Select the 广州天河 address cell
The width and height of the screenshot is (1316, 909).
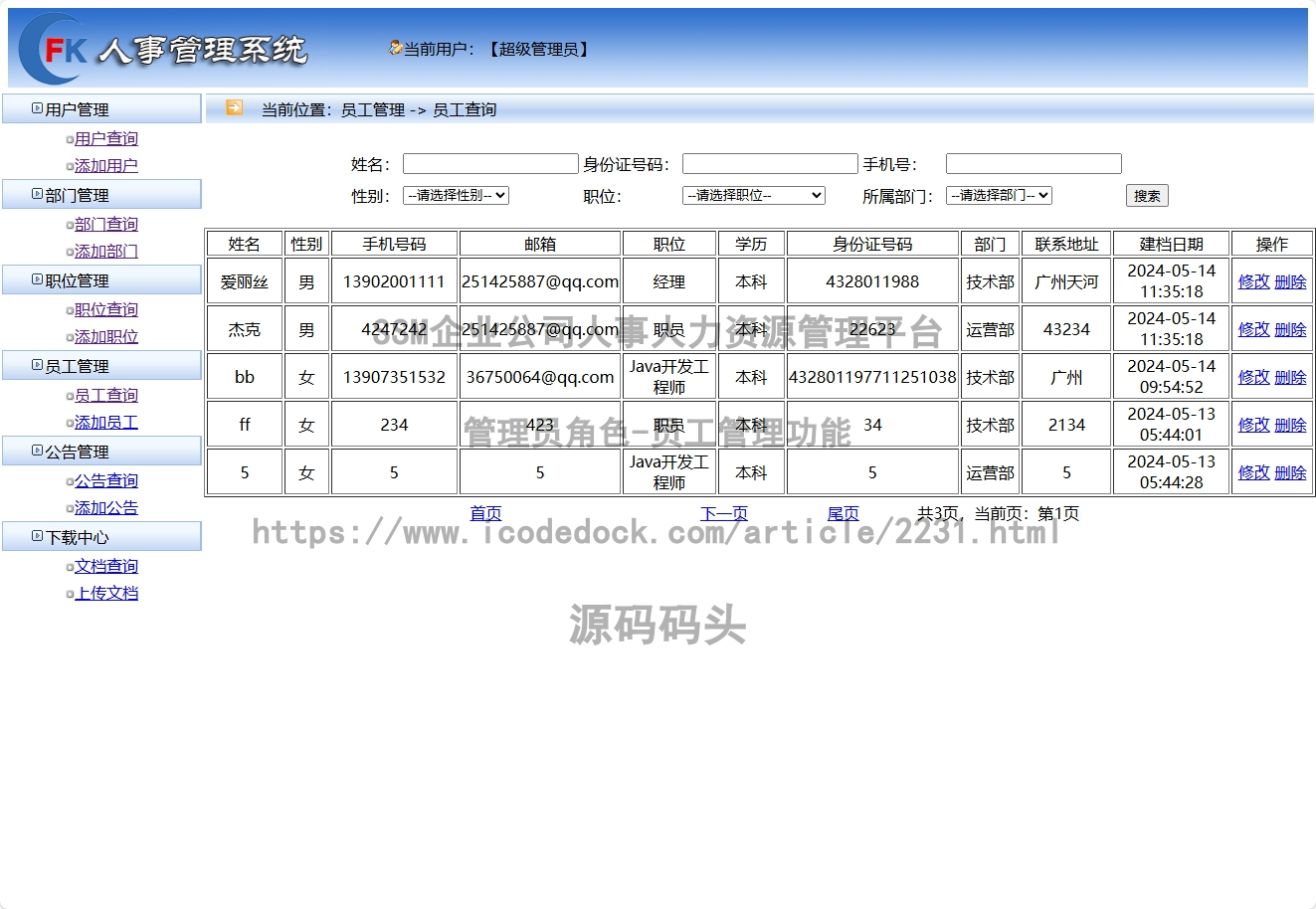pos(1066,281)
